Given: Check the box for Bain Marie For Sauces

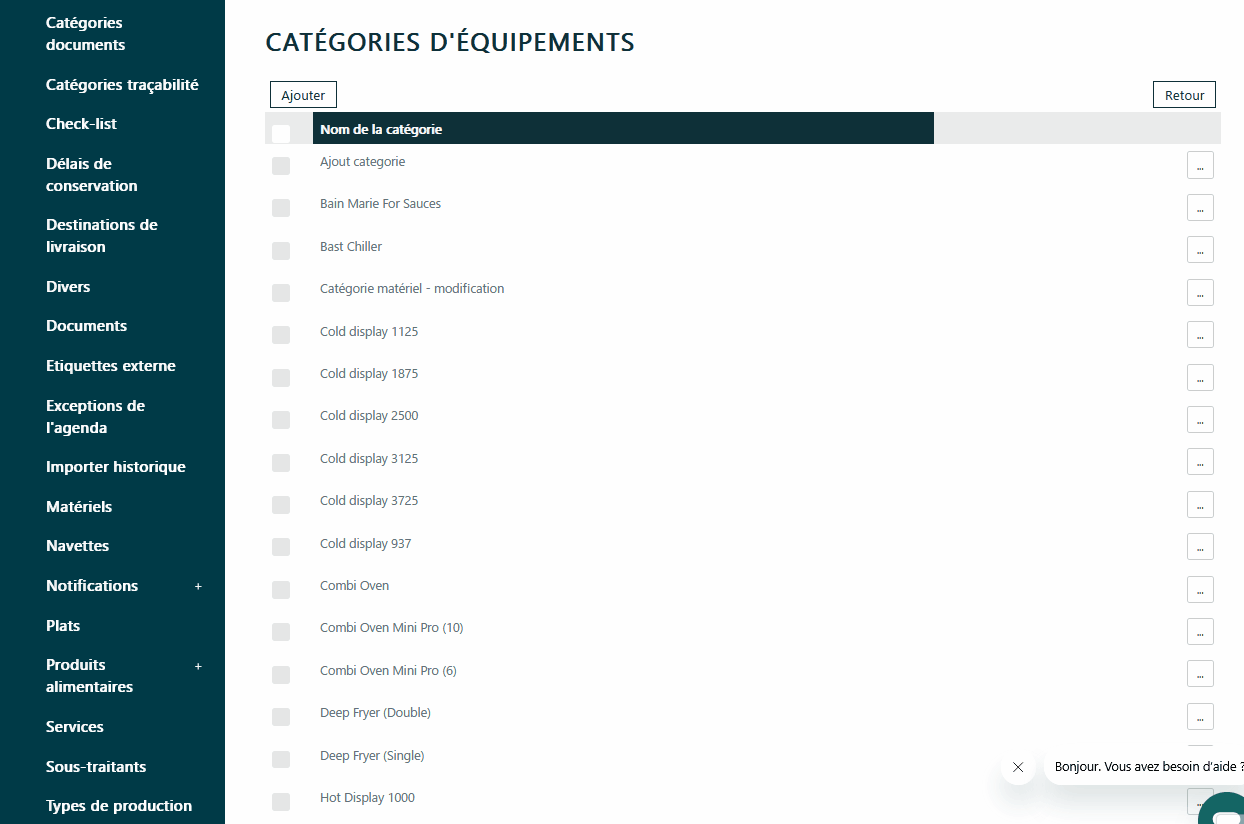Looking at the screenshot, I should (x=281, y=208).
